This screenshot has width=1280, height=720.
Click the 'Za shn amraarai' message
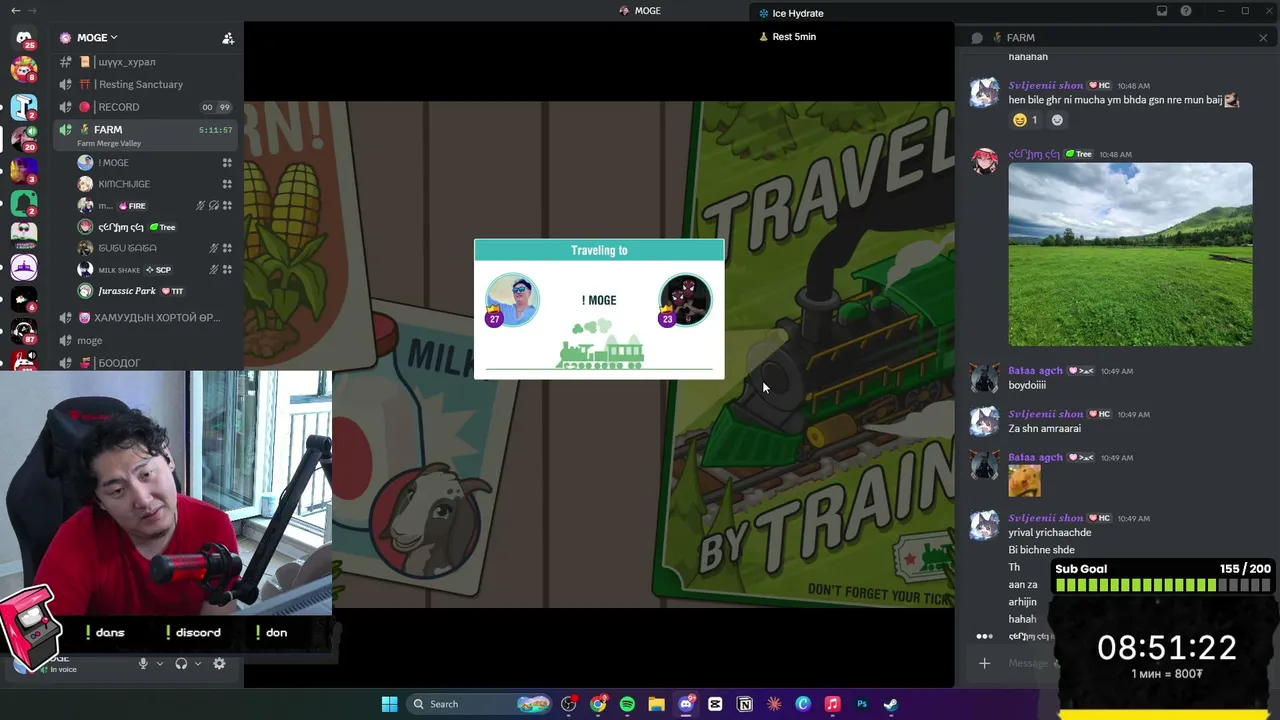point(1044,429)
